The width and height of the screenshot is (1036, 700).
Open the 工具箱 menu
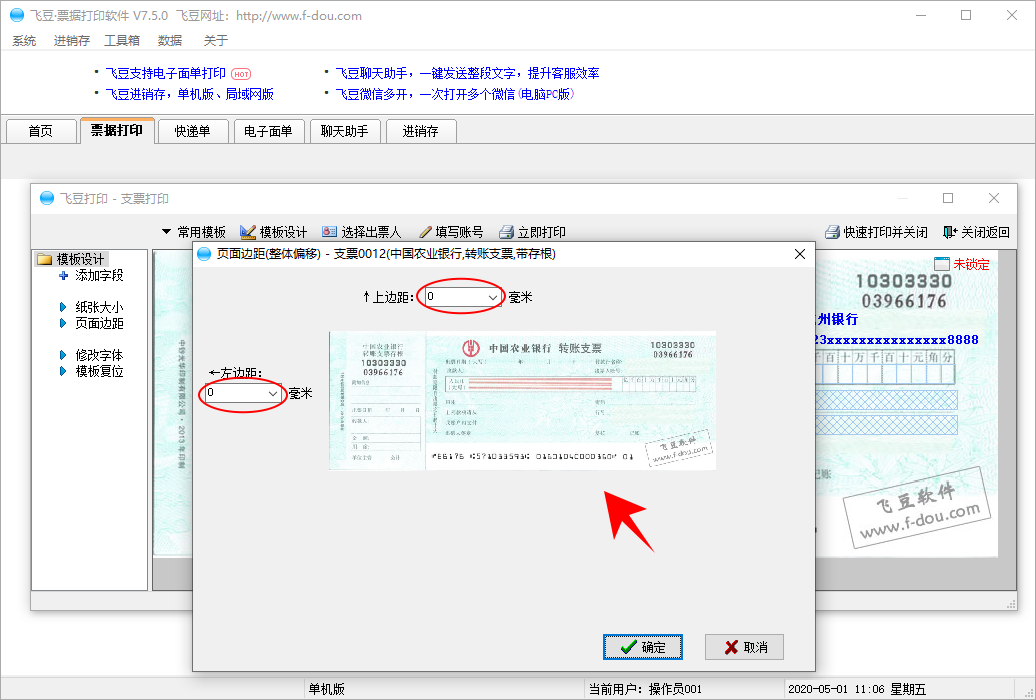point(122,41)
